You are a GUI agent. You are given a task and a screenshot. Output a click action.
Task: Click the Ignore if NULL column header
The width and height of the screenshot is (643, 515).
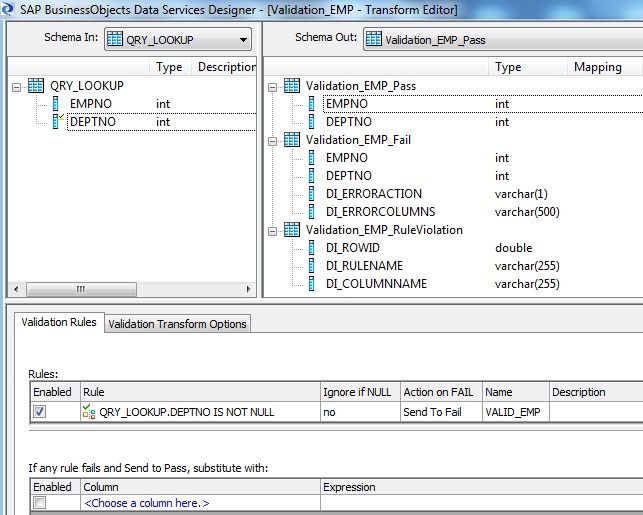tap(360, 392)
